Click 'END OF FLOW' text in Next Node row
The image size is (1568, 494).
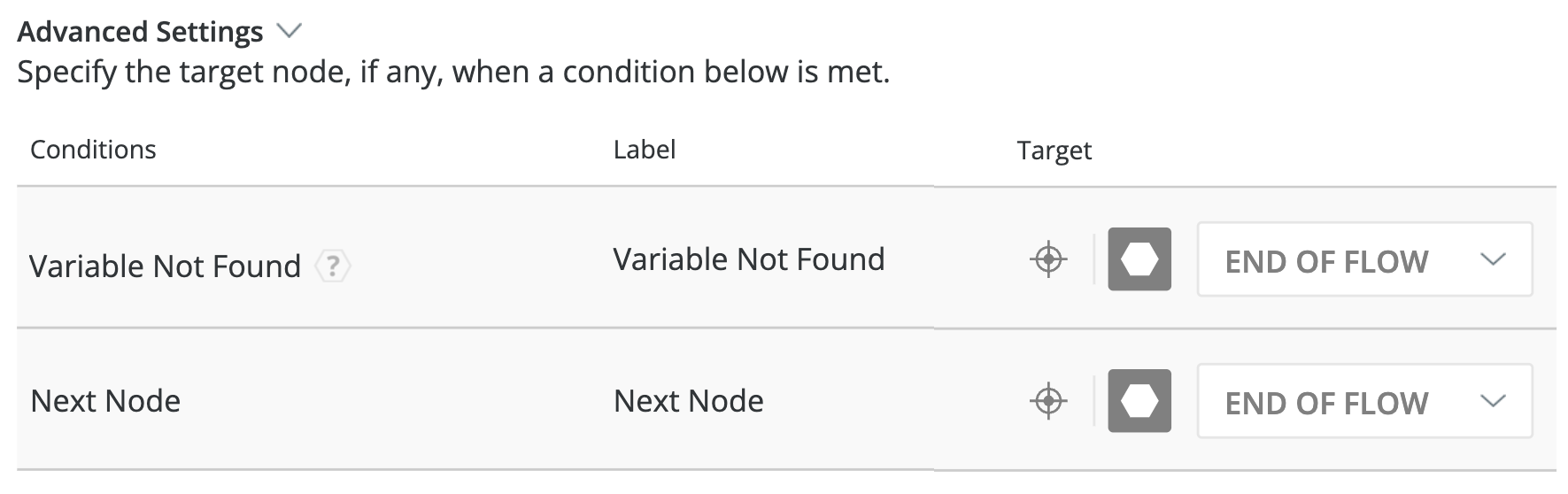[1326, 404]
